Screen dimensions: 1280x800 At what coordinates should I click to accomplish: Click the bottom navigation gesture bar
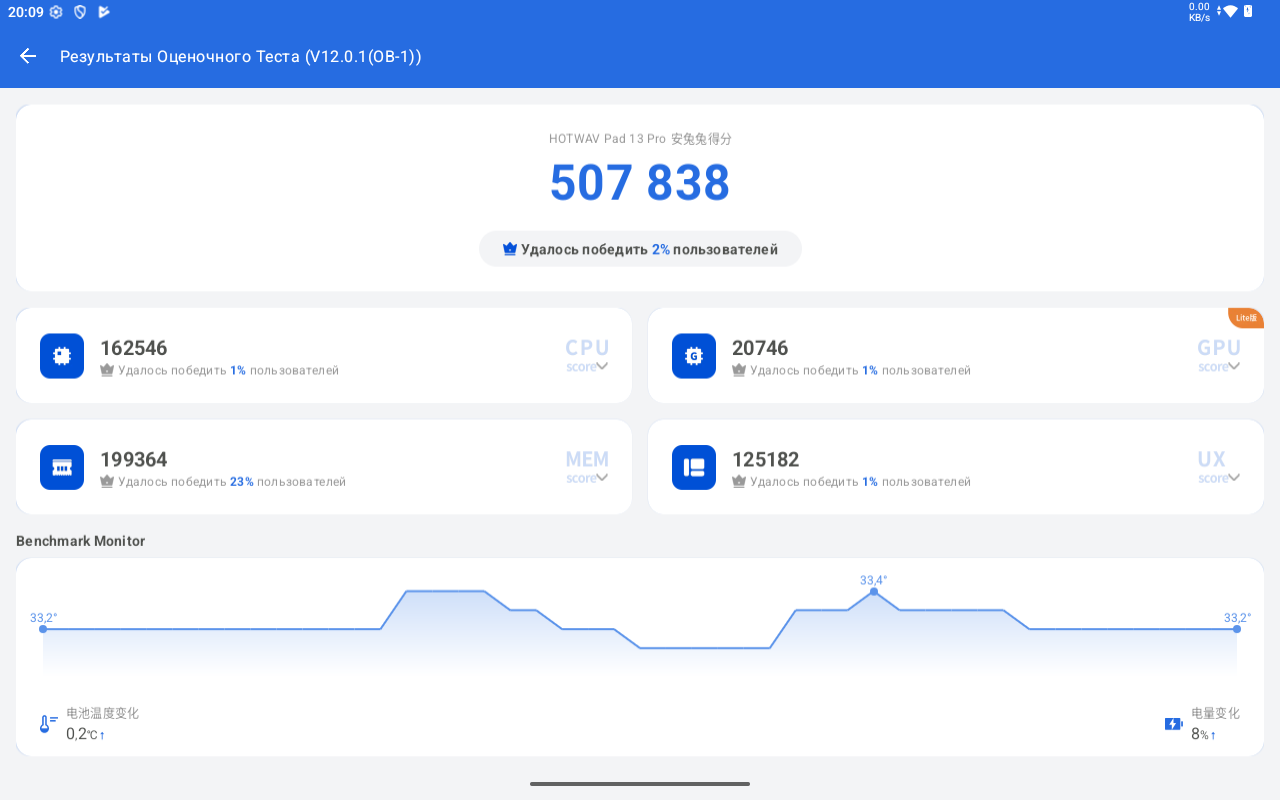(x=640, y=784)
